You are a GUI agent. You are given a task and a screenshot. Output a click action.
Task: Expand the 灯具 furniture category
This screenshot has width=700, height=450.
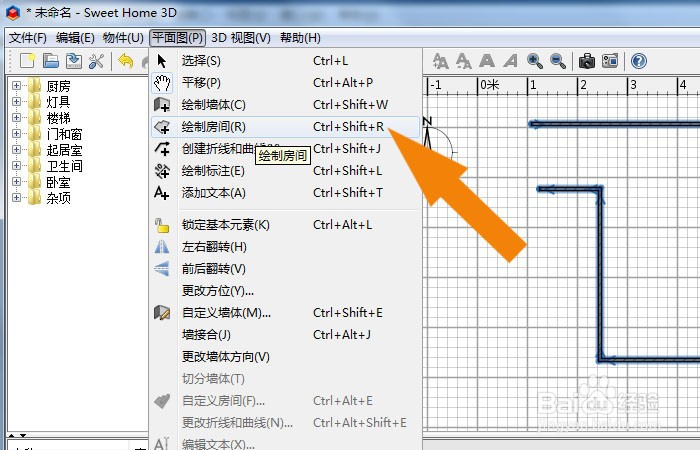click(16, 101)
